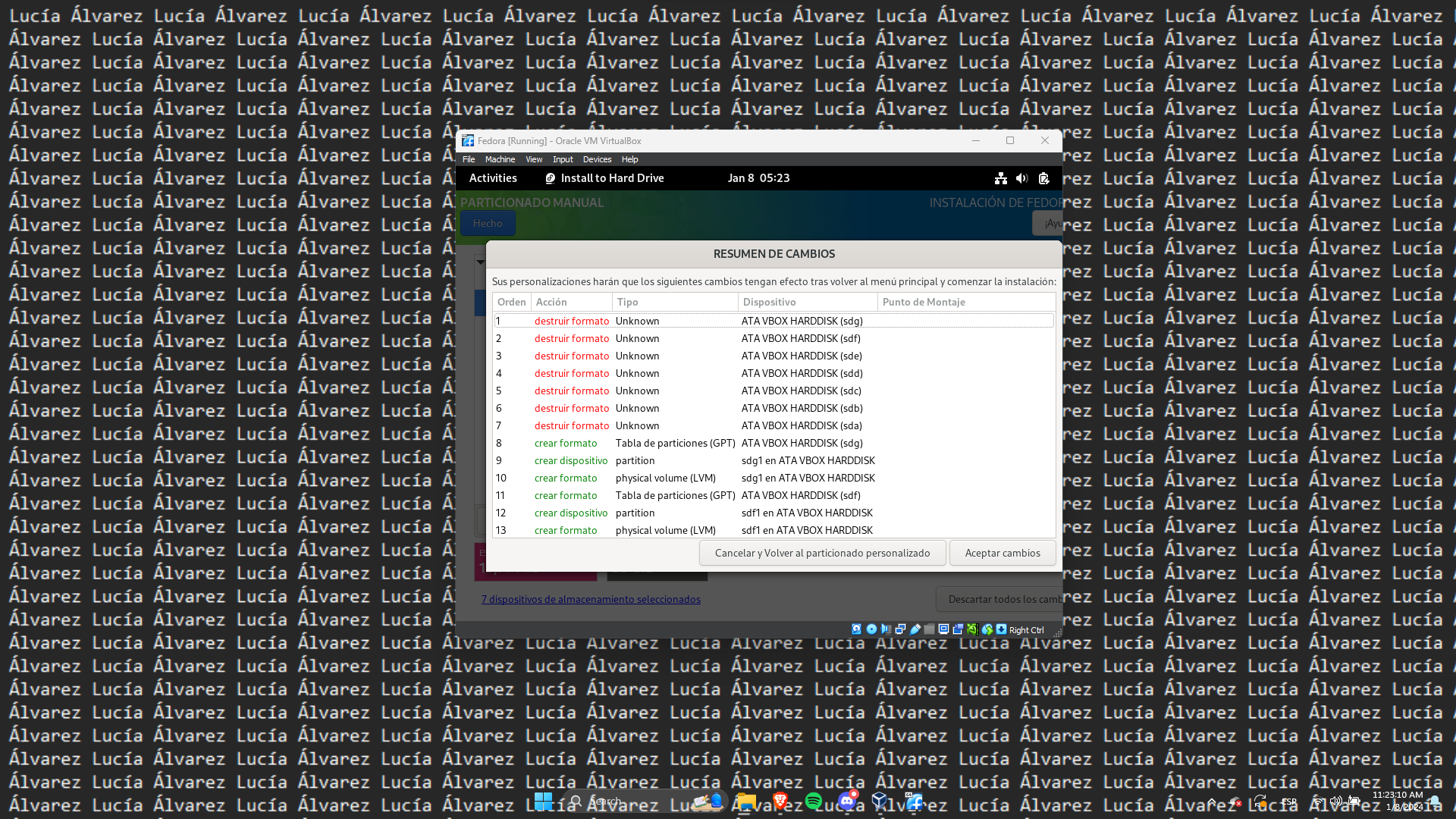This screenshot has height=819, width=1456.
Task: Click Aceptar cambios button
Action: click(1002, 553)
